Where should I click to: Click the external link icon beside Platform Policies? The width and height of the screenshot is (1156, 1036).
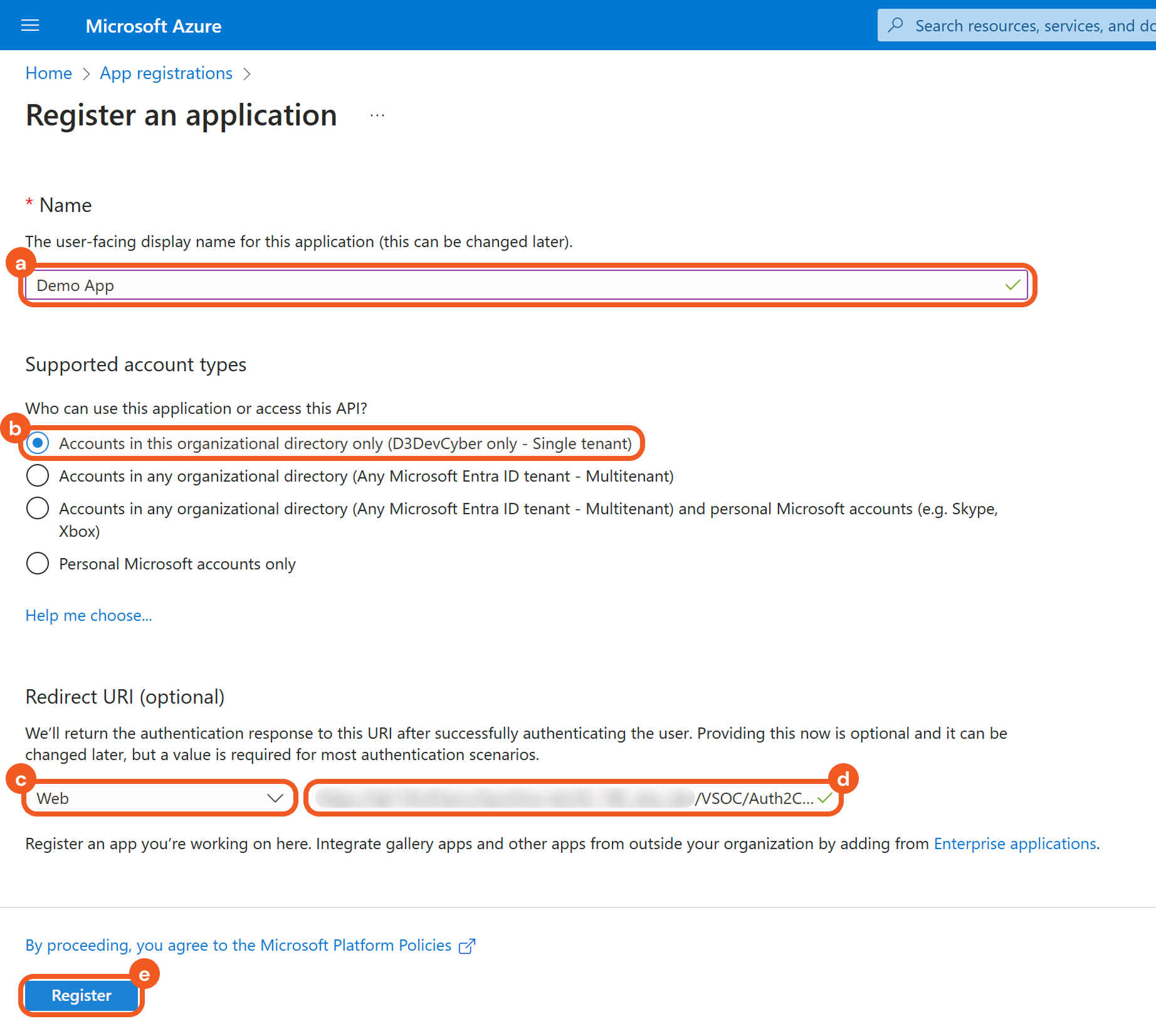pos(467,946)
